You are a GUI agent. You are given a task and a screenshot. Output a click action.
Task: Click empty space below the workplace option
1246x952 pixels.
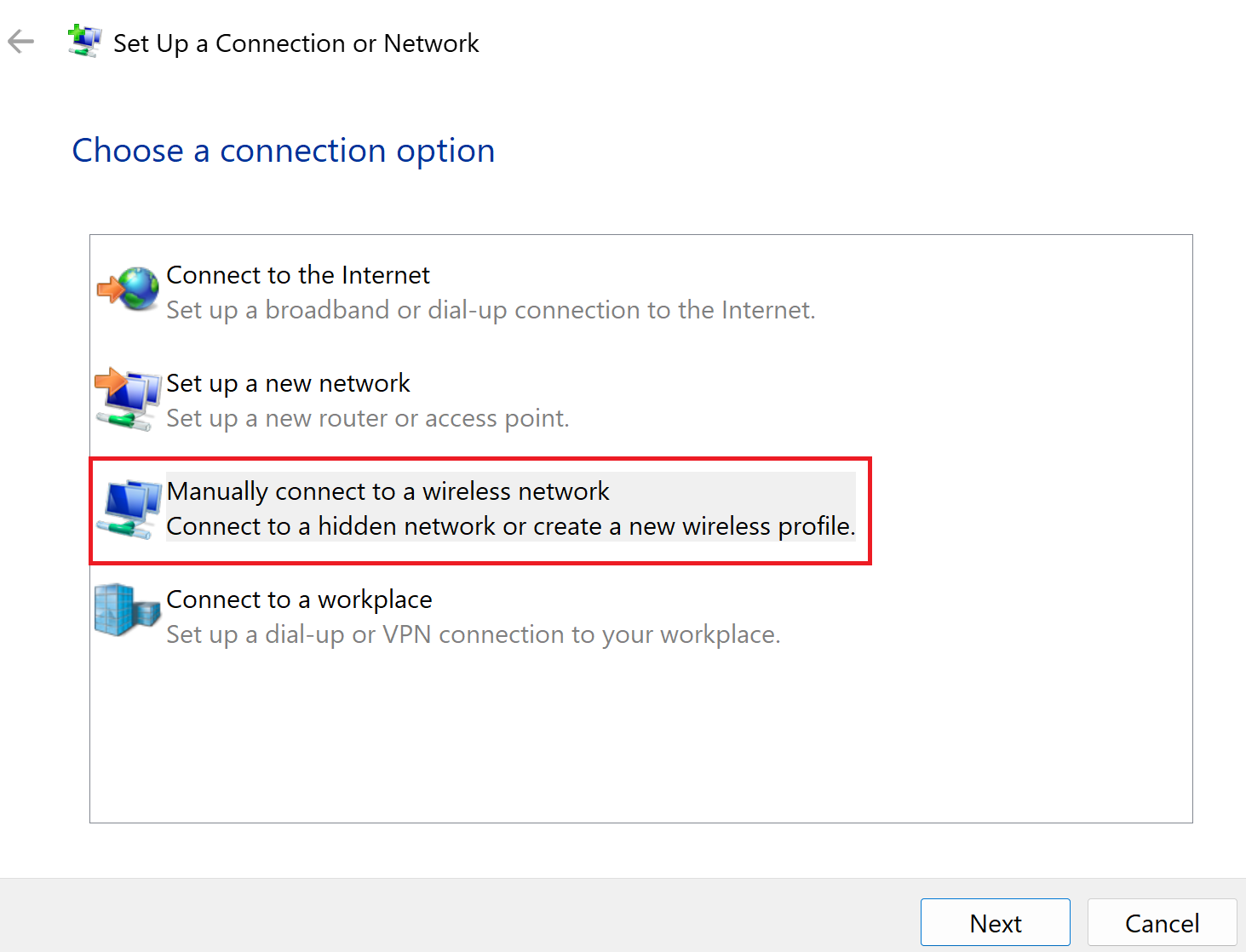pyautogui.click(x=639, y=741)
